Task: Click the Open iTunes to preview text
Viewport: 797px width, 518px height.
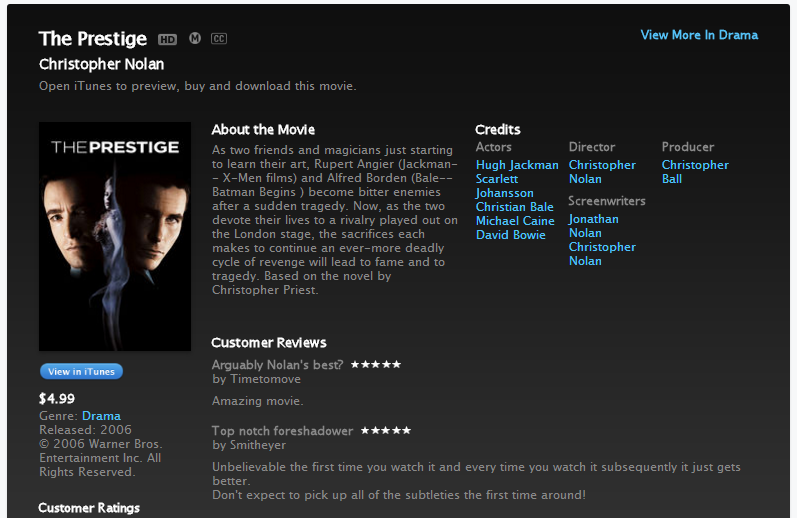Action: point(198,86)
